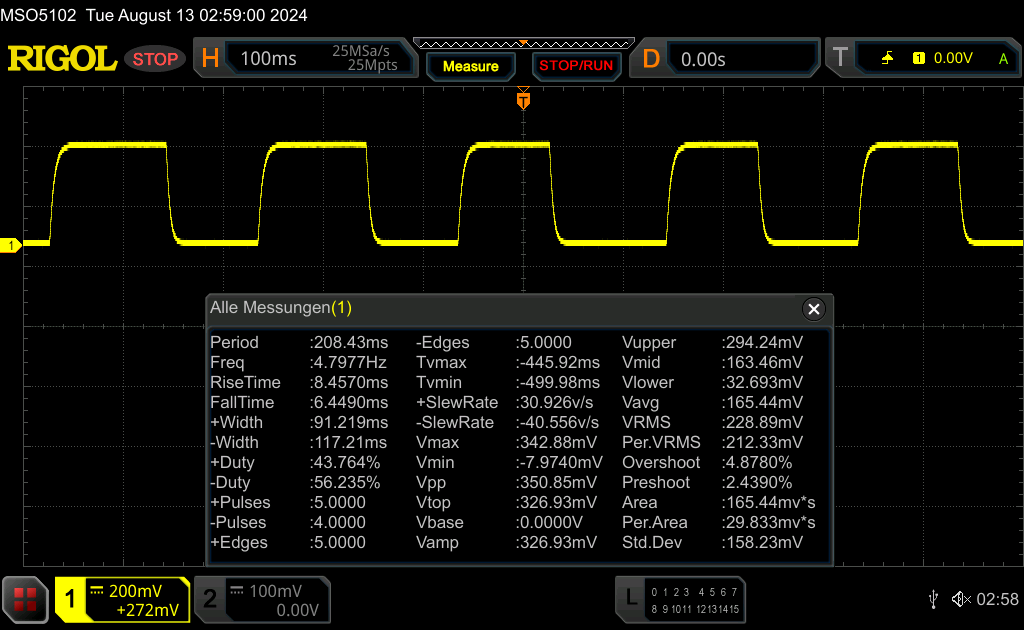The width and height of the screenshot is (1024, 630).
Task: Toggle channel 1 at 200mV
Action: coord(122,599)
